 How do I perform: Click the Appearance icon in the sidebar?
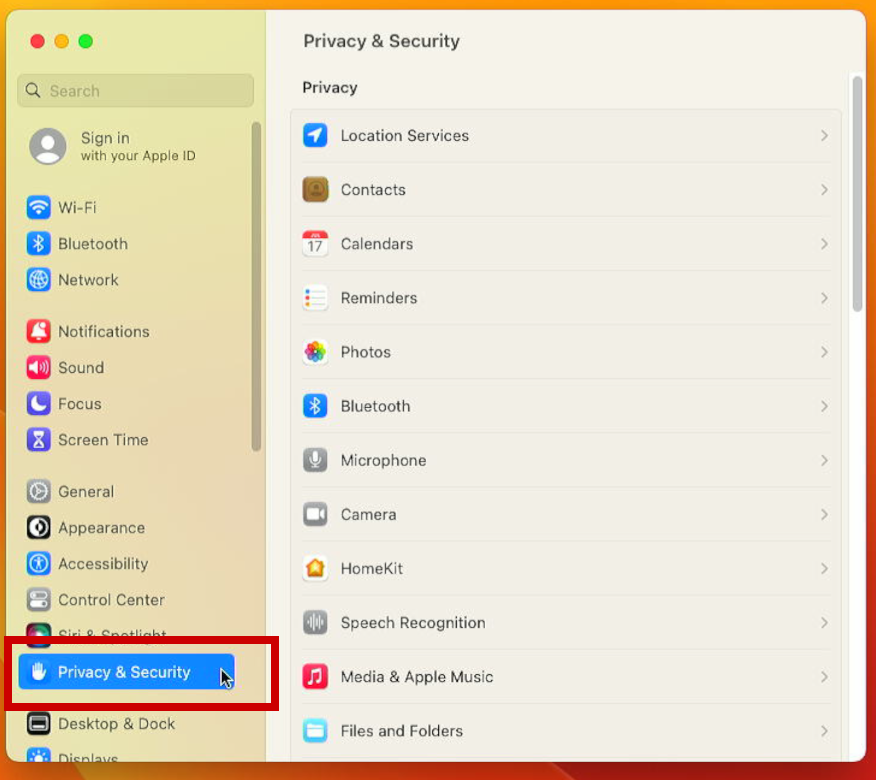pos(39,527)
